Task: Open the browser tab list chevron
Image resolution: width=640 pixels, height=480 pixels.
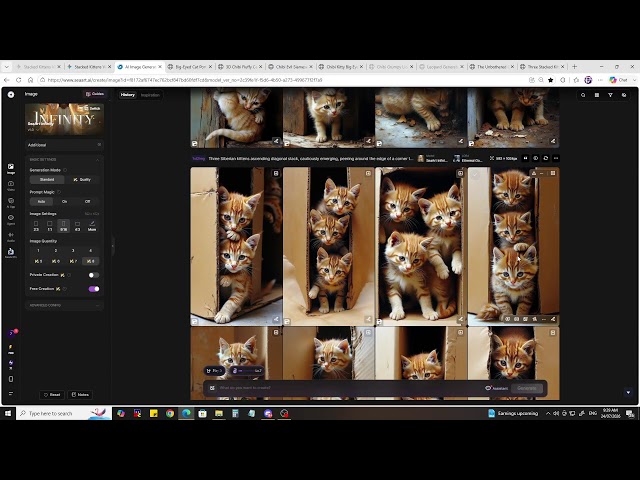Action: 6,67
